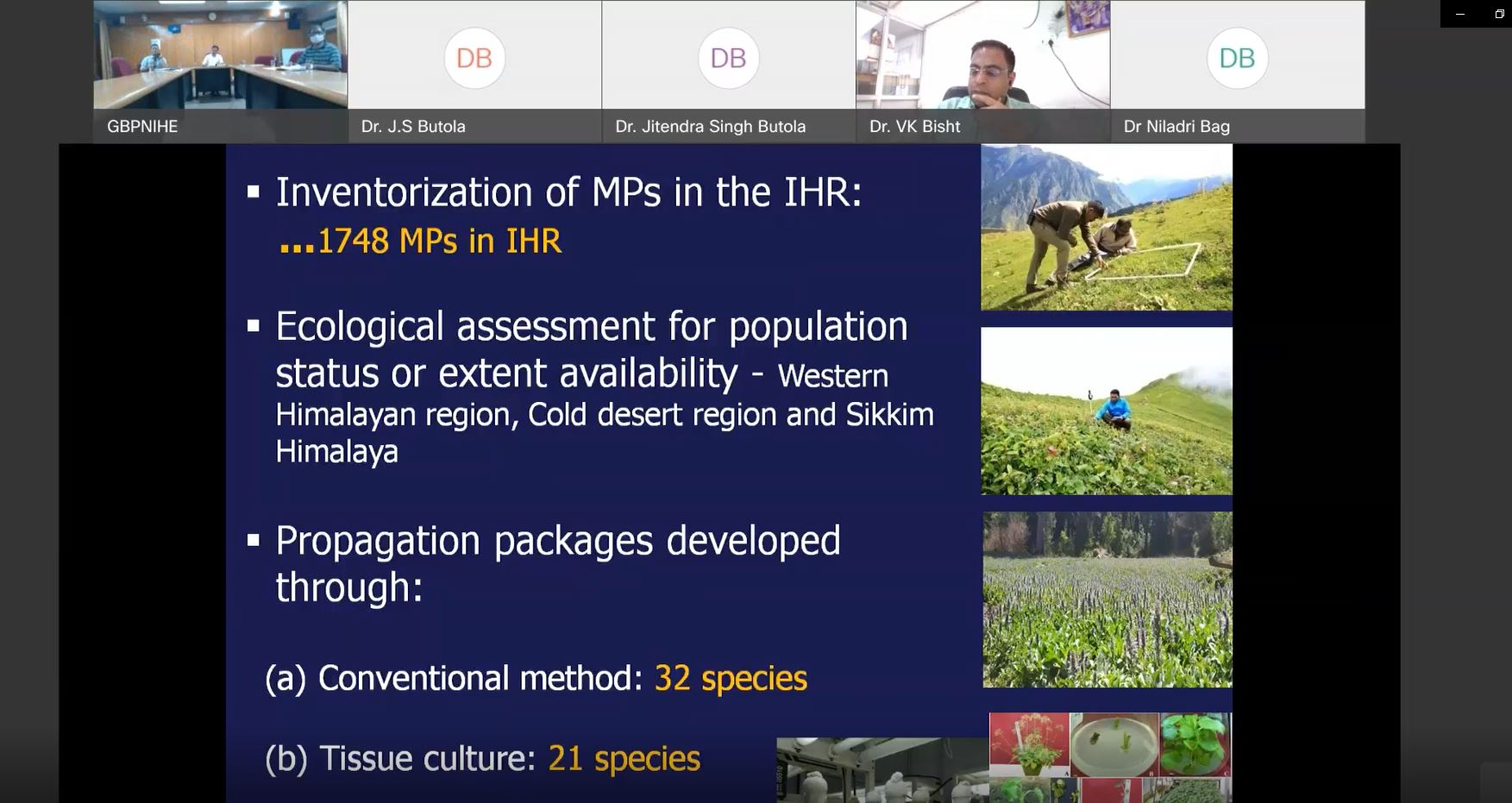Click the Dr. VK Bisht name label

click(x=914, y=127)
